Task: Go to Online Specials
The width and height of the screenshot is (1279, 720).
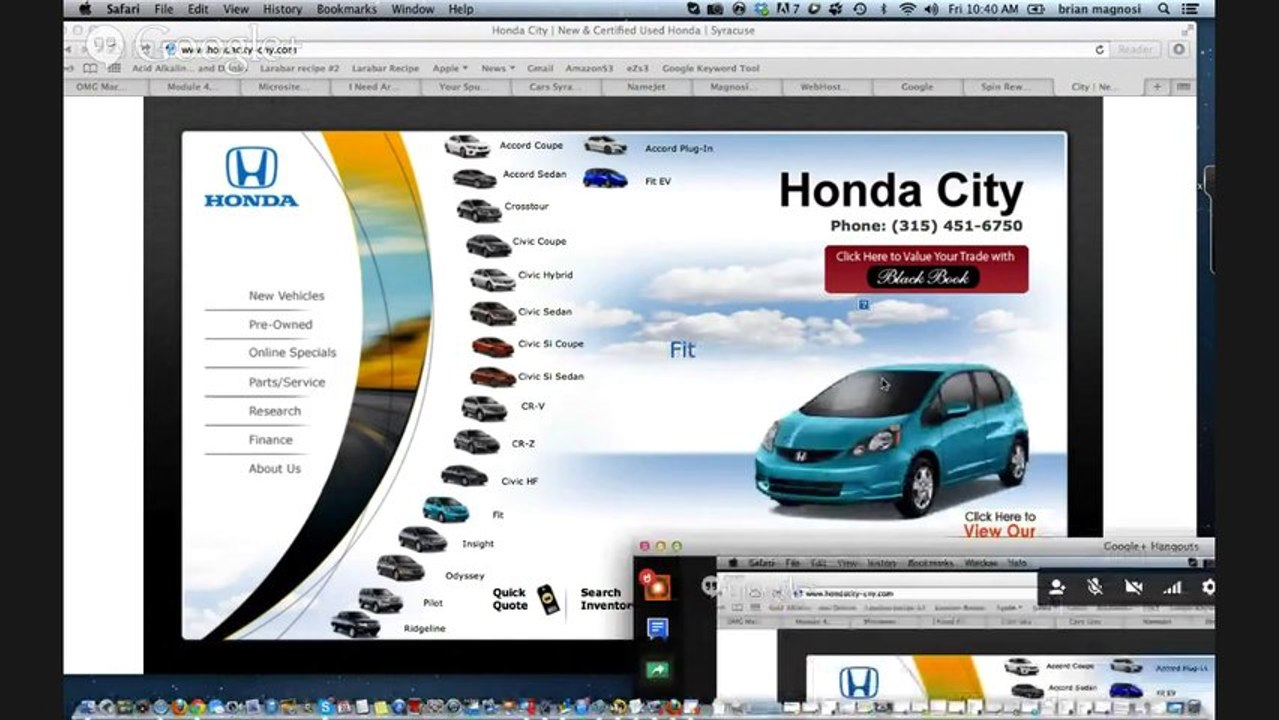Action: pos(292,353)
